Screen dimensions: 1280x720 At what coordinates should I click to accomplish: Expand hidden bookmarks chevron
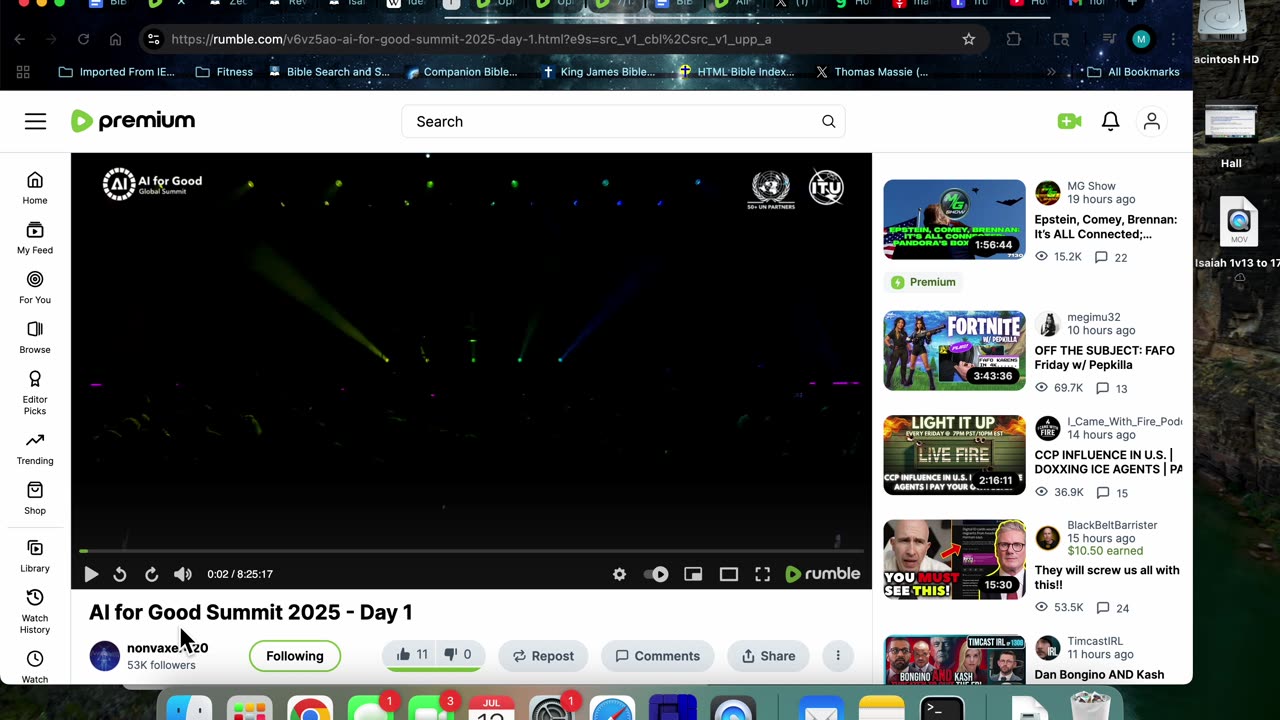tap(1051, 72)
